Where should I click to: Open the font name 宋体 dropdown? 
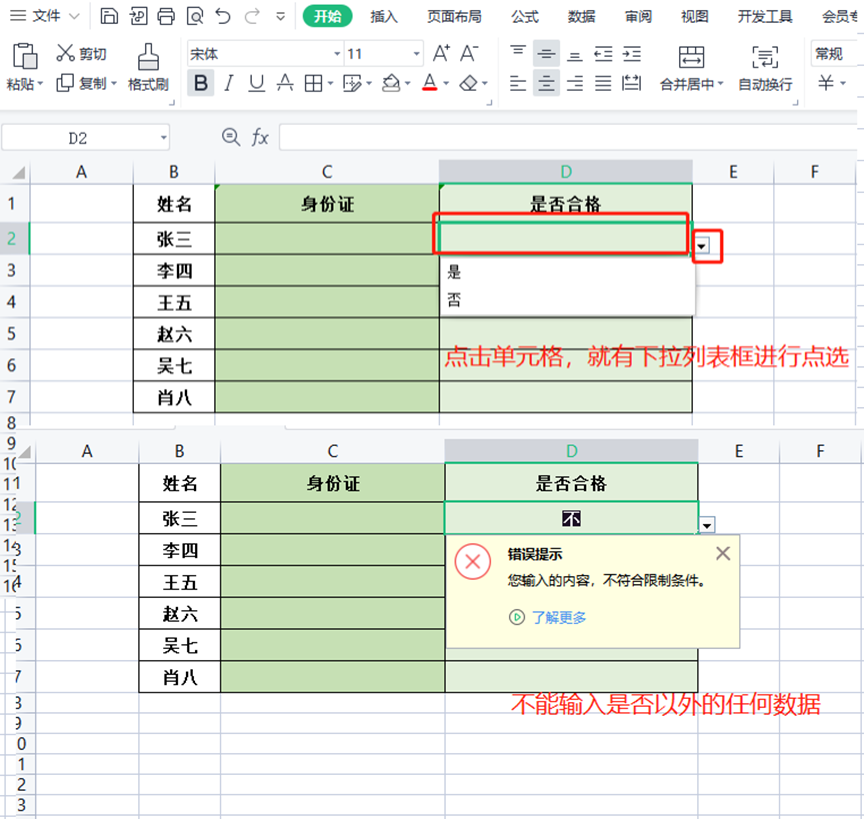click(x=337, y=54)
